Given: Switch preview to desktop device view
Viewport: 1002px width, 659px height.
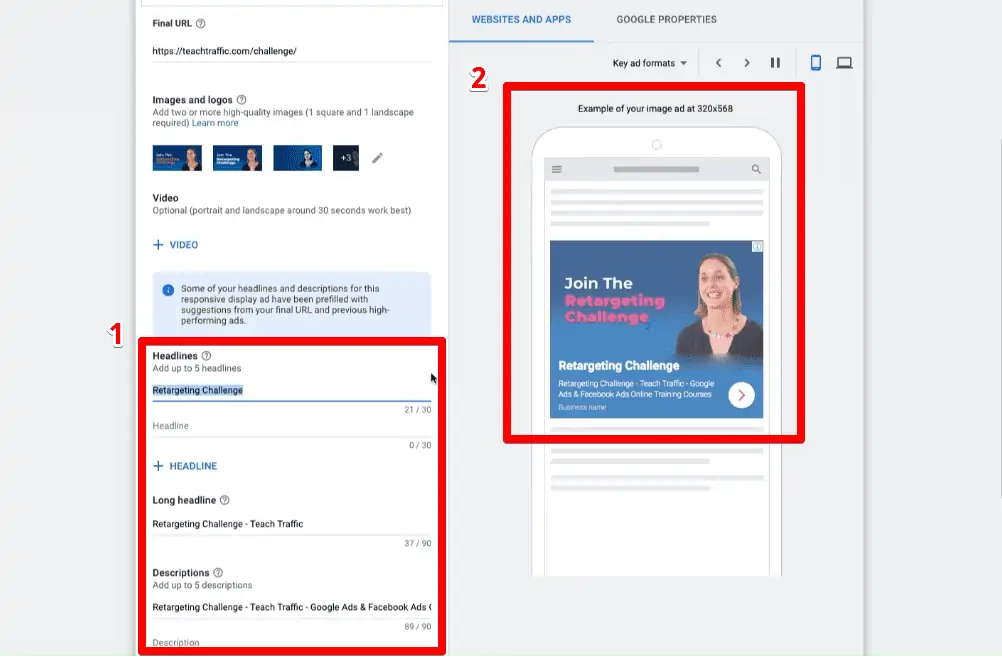Looking at the screenshot, I should pos(844,62).
